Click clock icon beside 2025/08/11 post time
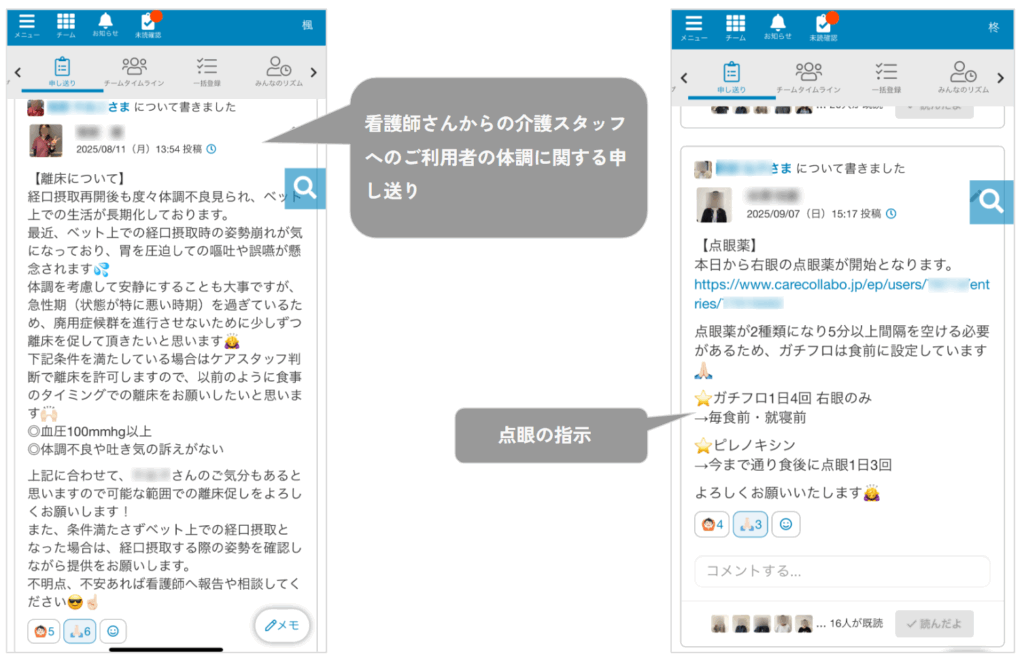This screenshot has height=666, width=1024. point(211,149)
